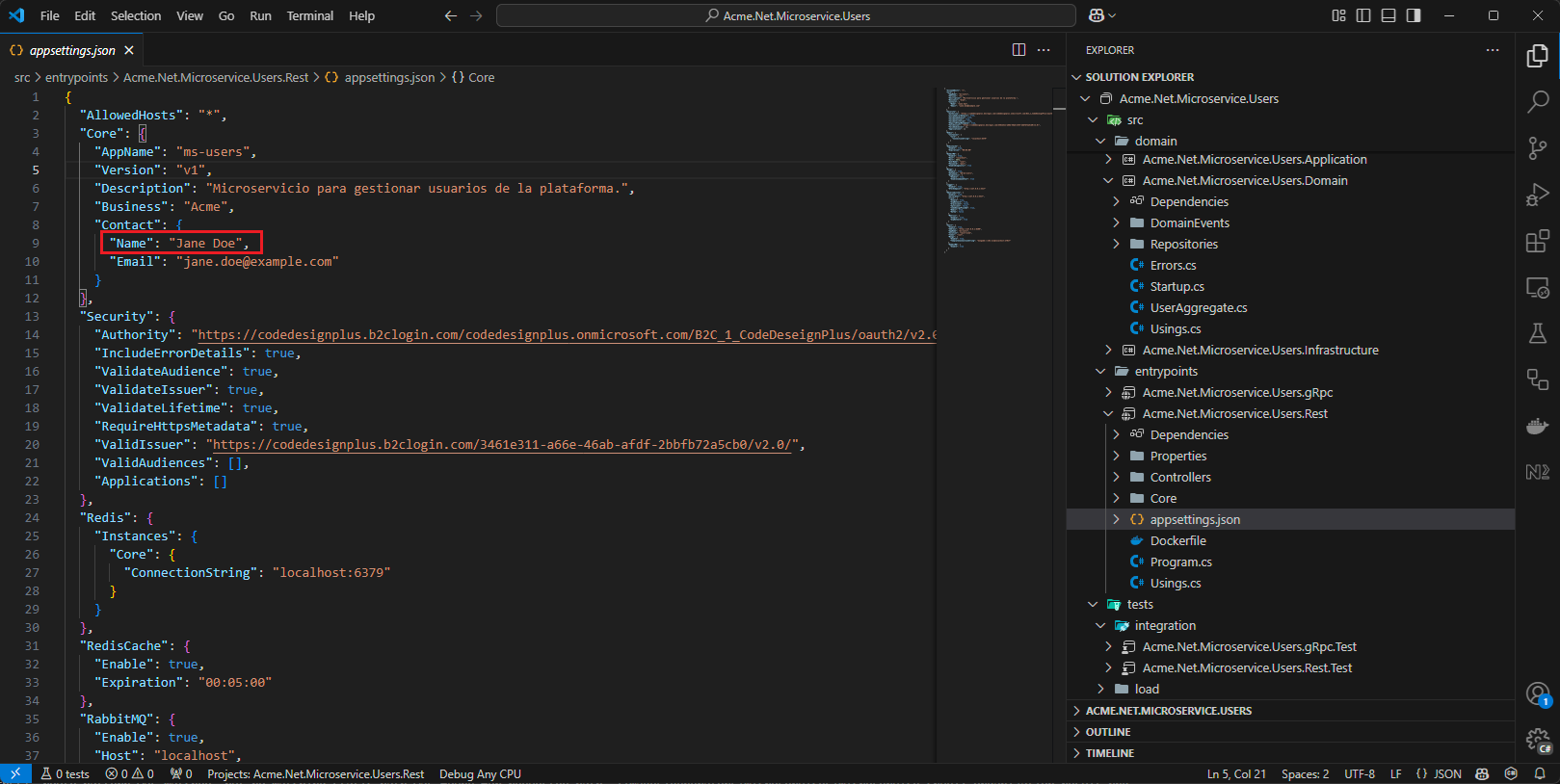Change the LF end-of-line sequence
The height and width of the screenshot is (784, 1560).
point(1395,773)
